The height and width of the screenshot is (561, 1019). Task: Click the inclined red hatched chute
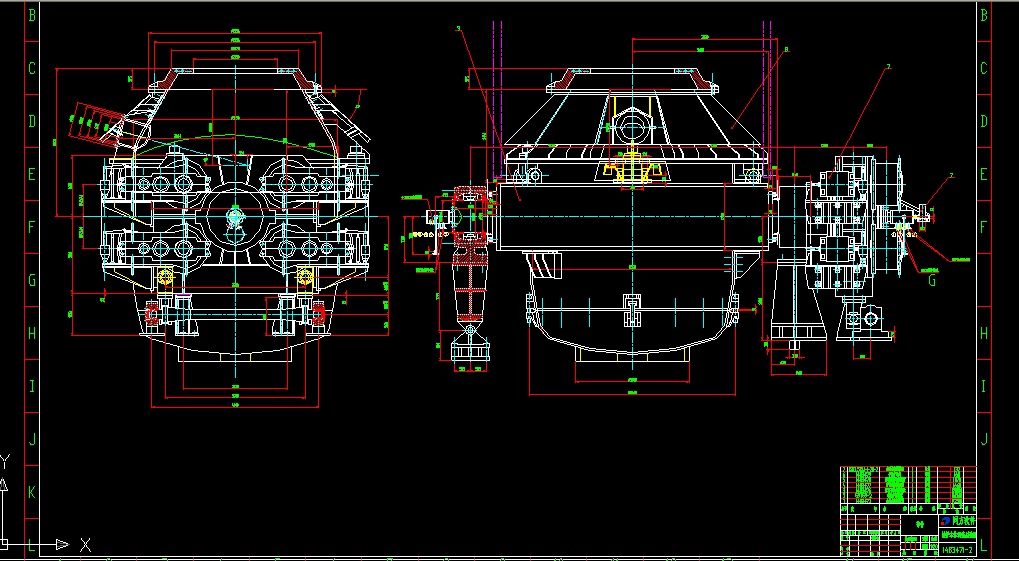[x=99, y=122]
